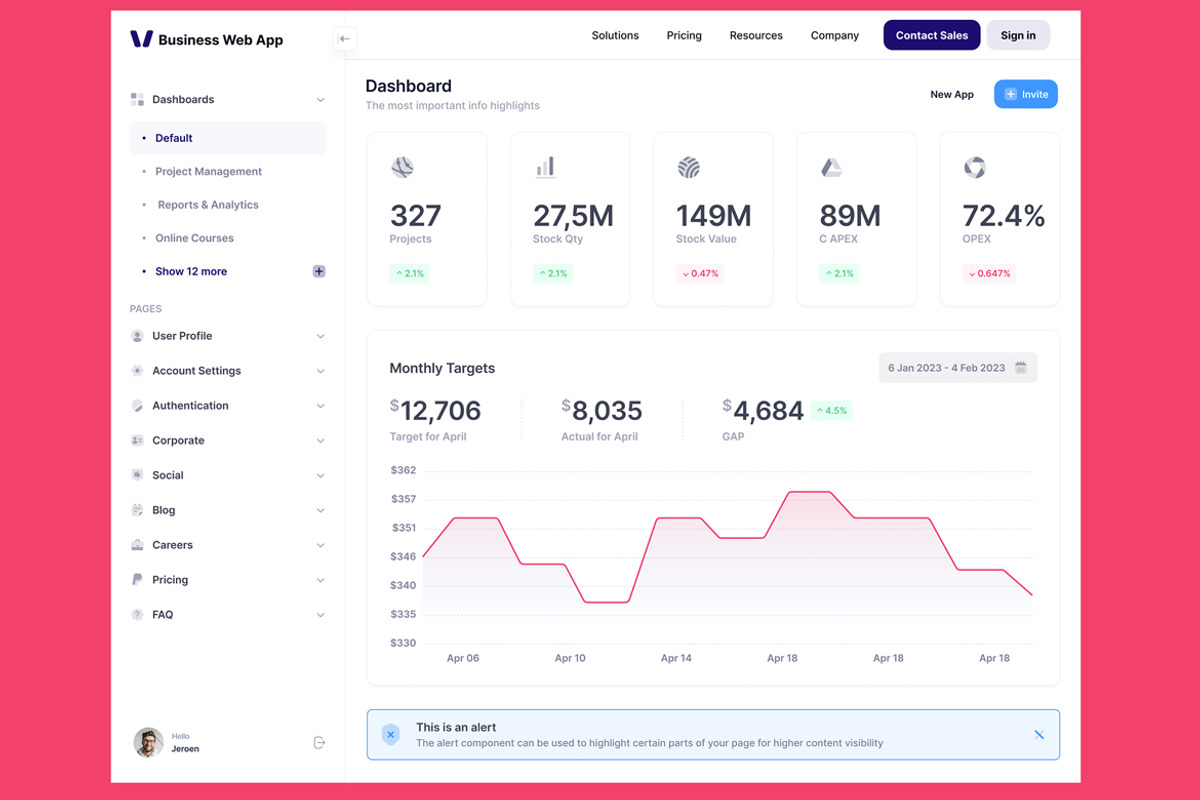1200x800 pixels.
Task: Click the Blog sidebar icon
Action: (x=137, y=510)
